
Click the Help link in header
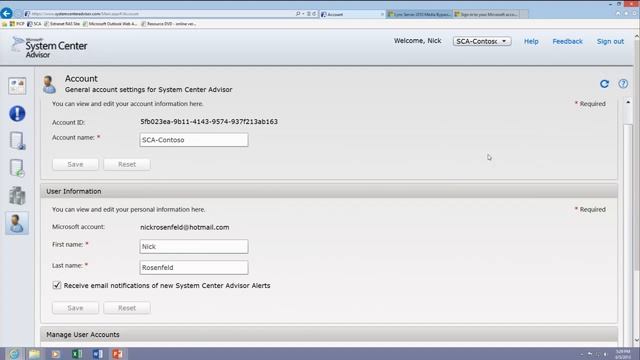[x=531, y=41]
